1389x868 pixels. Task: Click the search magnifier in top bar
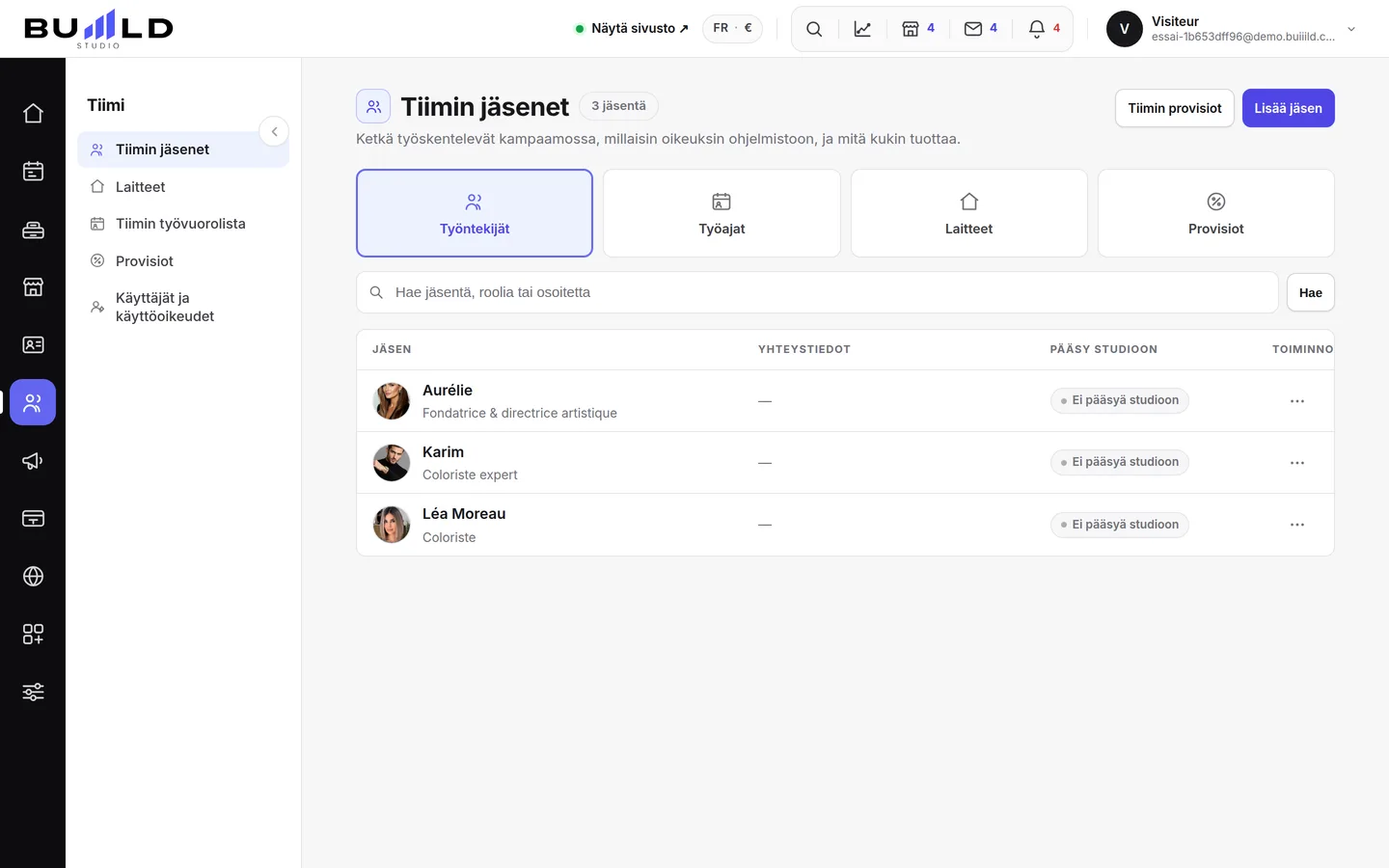814,29
